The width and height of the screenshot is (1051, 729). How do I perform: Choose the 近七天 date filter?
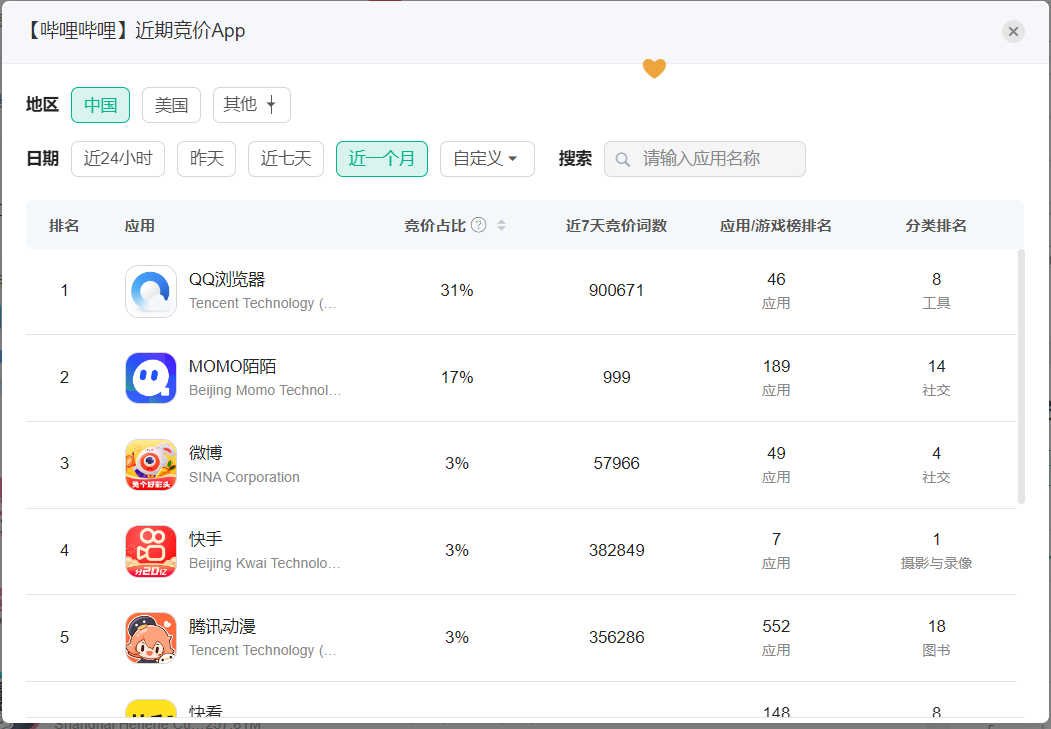286,159
